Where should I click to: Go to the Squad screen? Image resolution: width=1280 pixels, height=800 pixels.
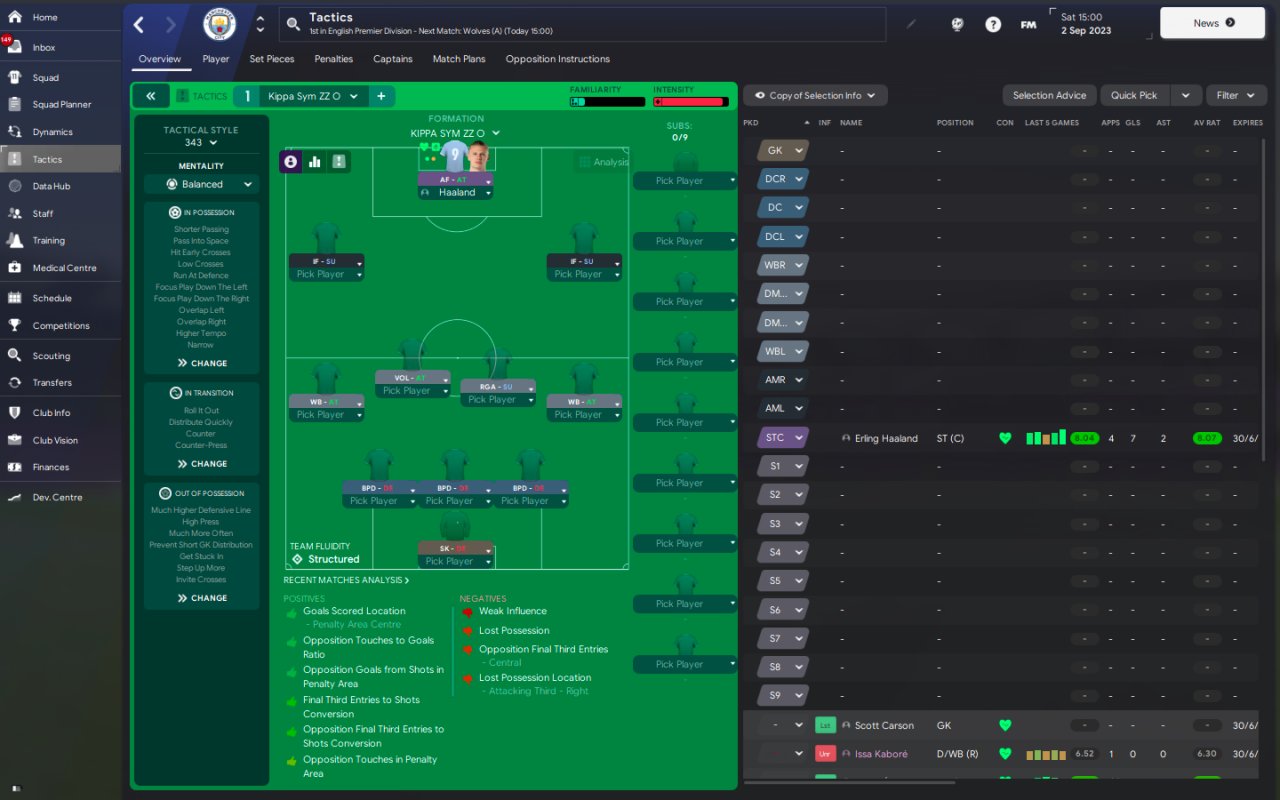46,77
